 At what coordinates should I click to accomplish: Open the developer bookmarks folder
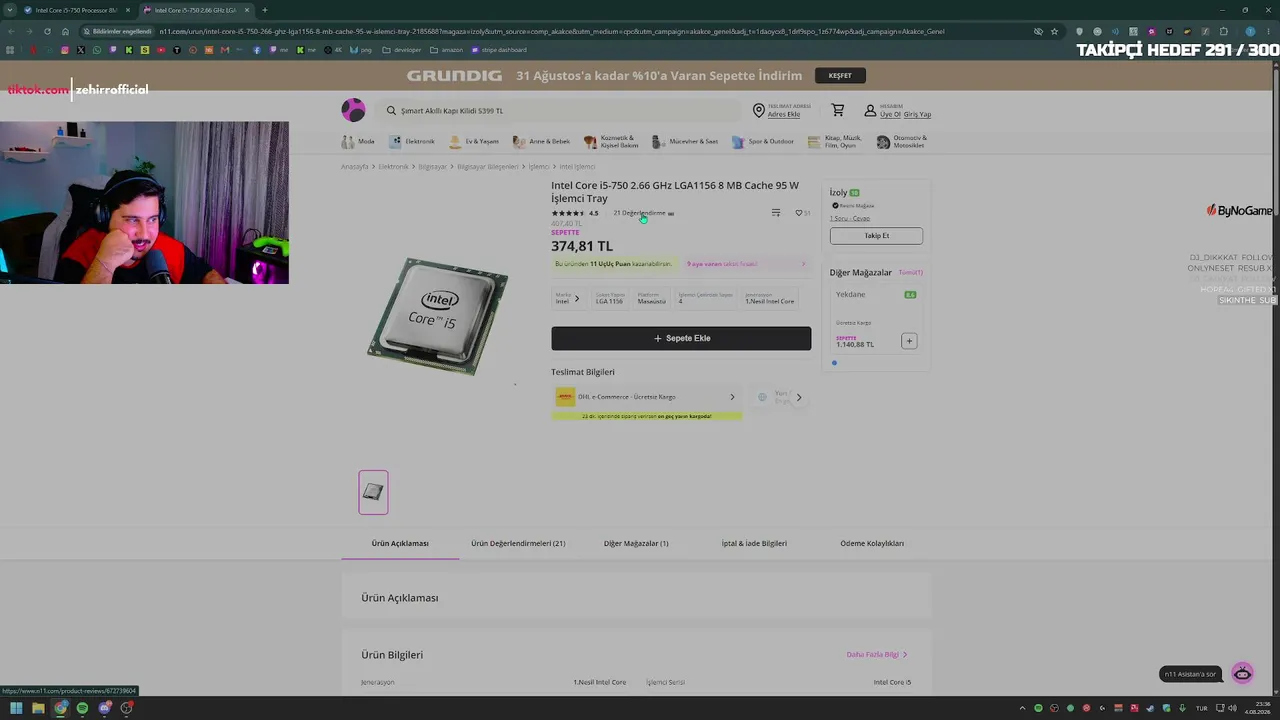(x=402, y=50)
